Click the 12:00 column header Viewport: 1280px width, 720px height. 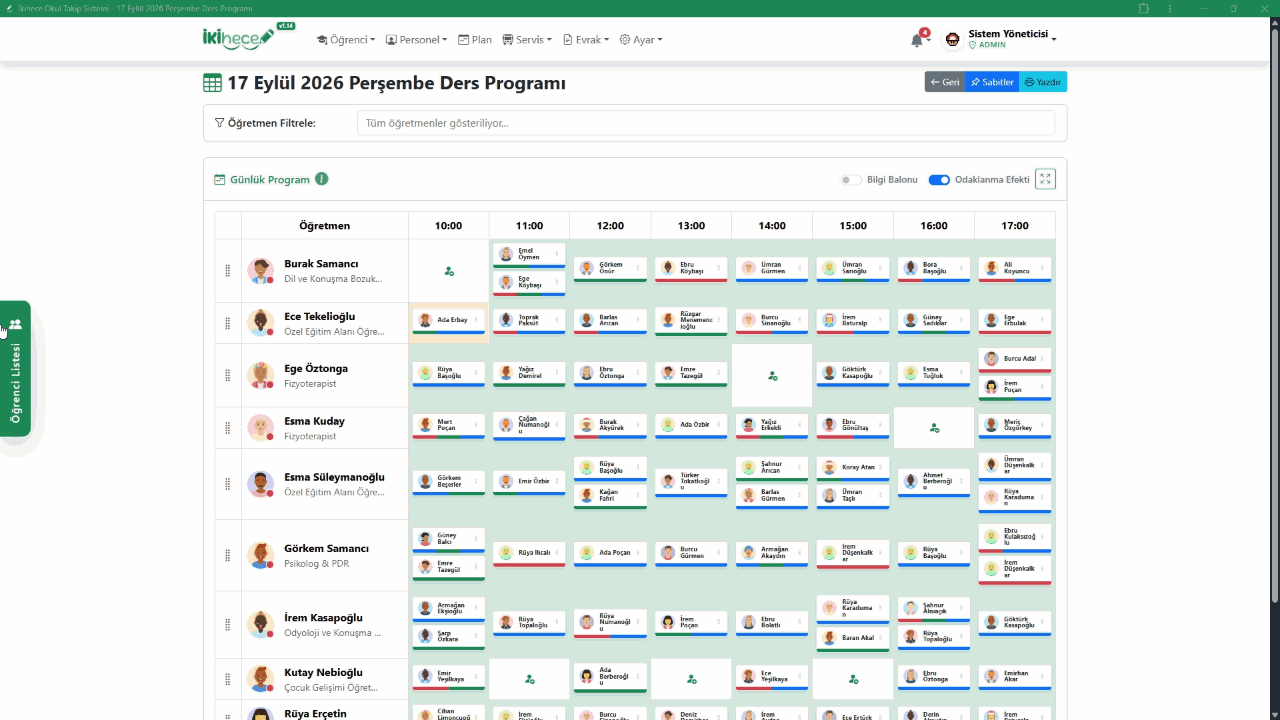[610, 226]
